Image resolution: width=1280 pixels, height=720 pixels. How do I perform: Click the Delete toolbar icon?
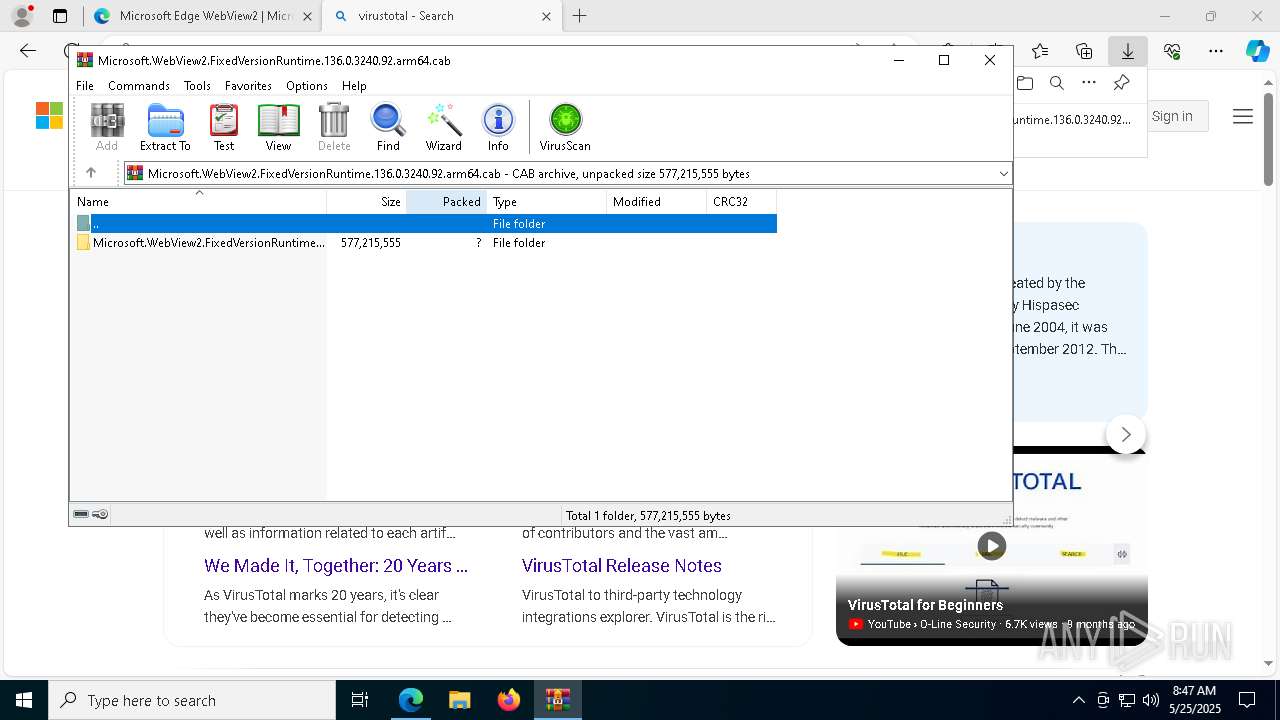(334, 127)
